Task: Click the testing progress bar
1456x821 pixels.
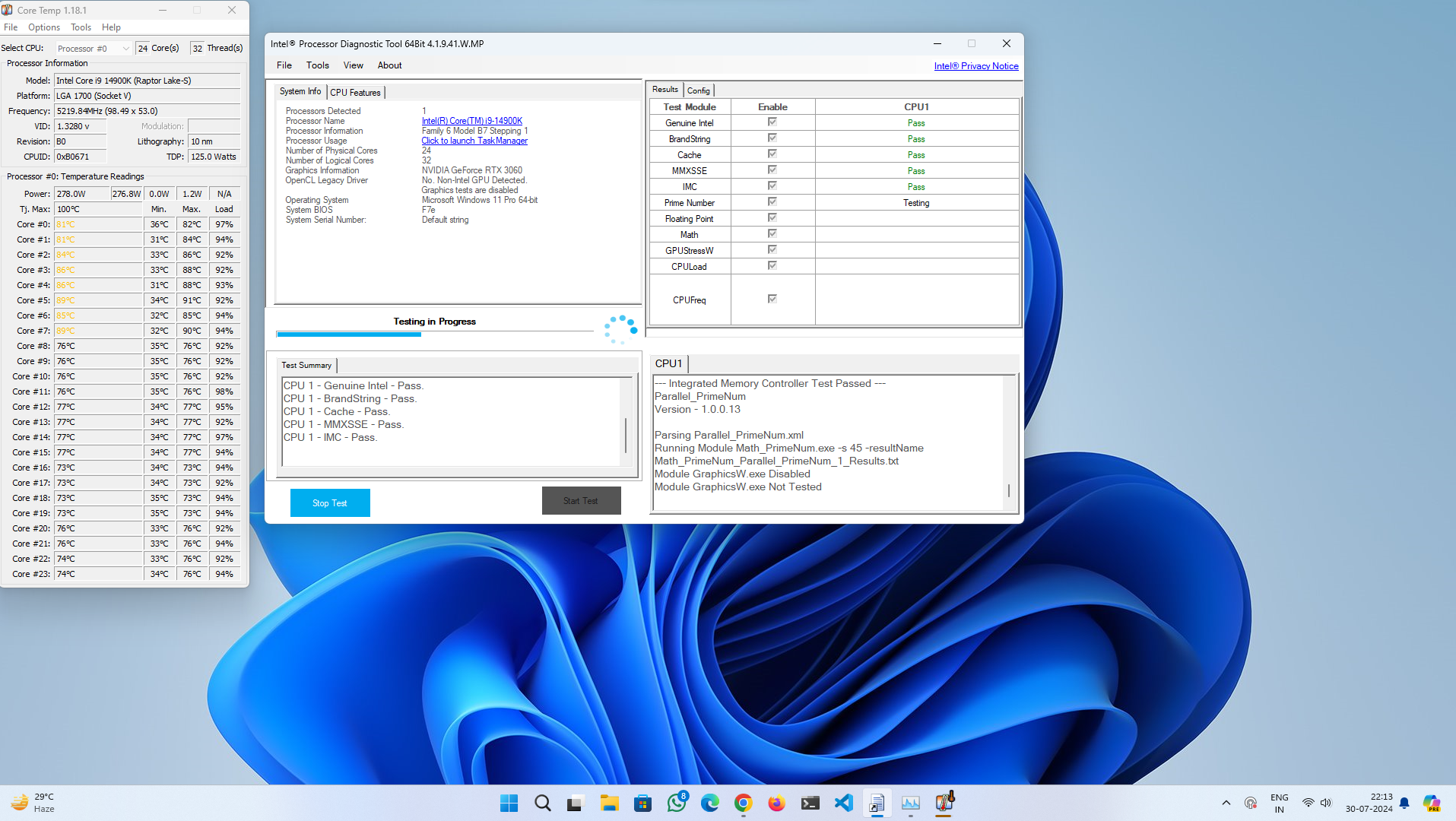Action: [x=434, y=334]
